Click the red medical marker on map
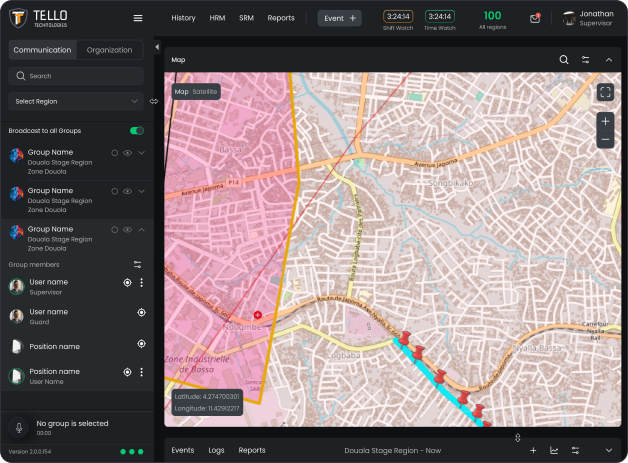Image resolution: width=628 pixels, height=463 pixels. [258, 315]
